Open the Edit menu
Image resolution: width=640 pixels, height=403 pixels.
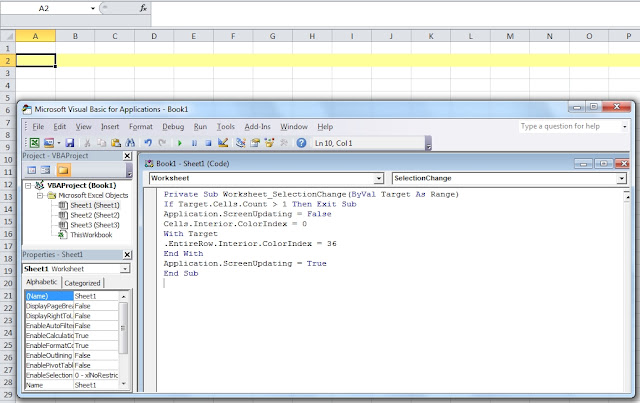click(x=60, y=127)
